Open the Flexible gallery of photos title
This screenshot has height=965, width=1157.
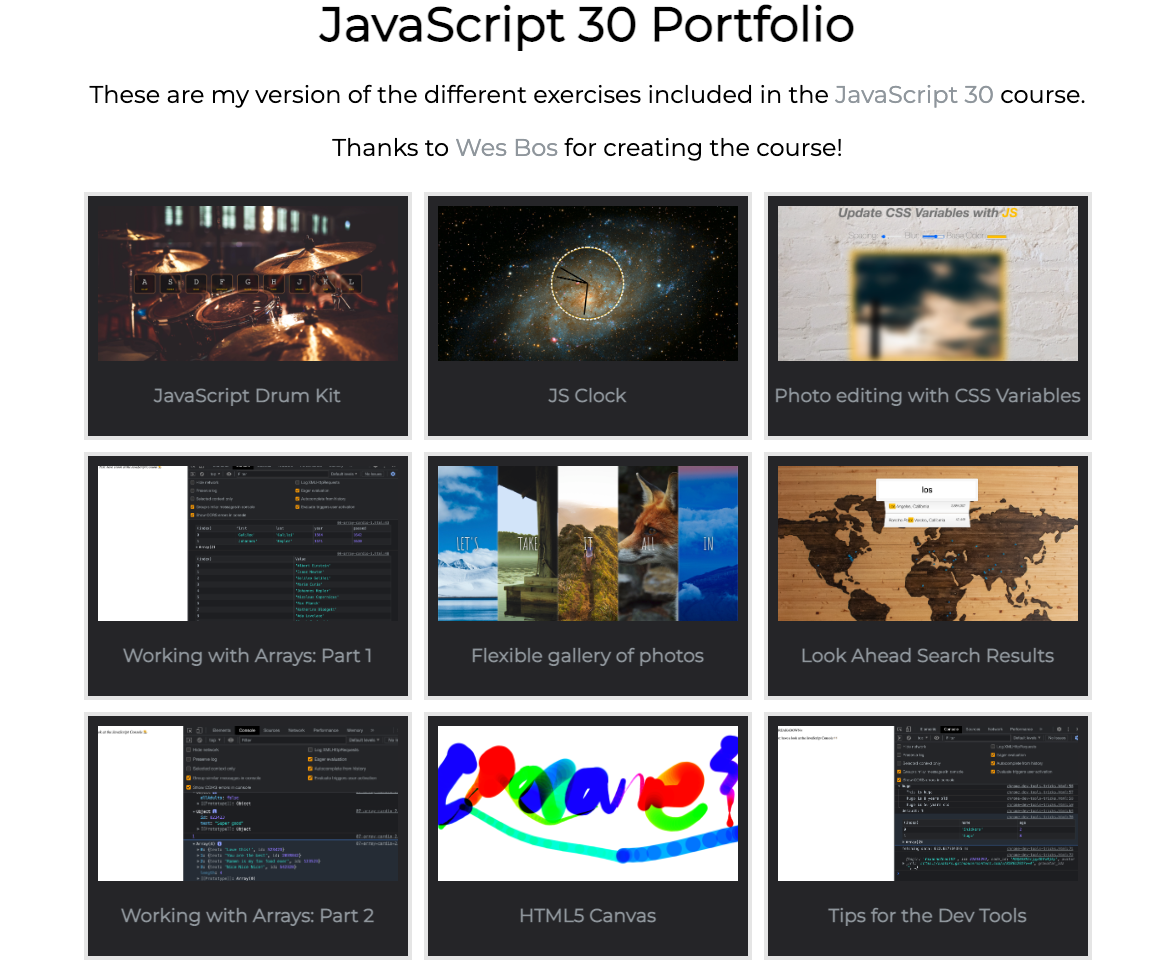[587, 656]
